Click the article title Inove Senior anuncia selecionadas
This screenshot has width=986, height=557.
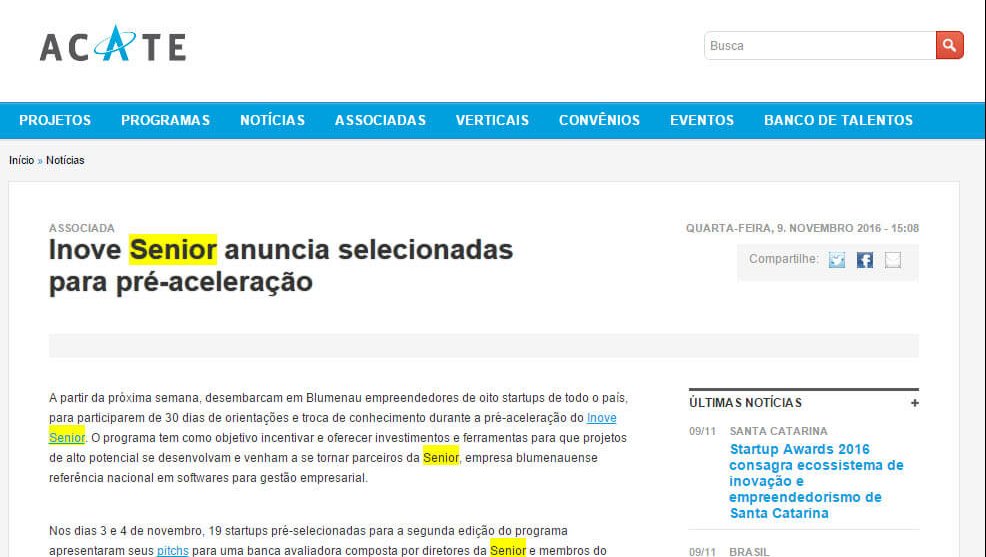point(281,265)
